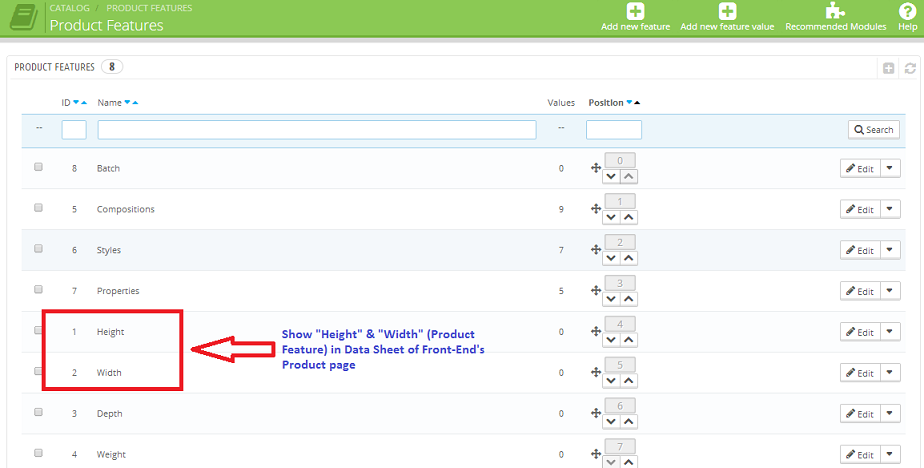Move Depth feature down one position
Image resolution: width=924 pixels, height=468 pixels.
pos(611,421)
